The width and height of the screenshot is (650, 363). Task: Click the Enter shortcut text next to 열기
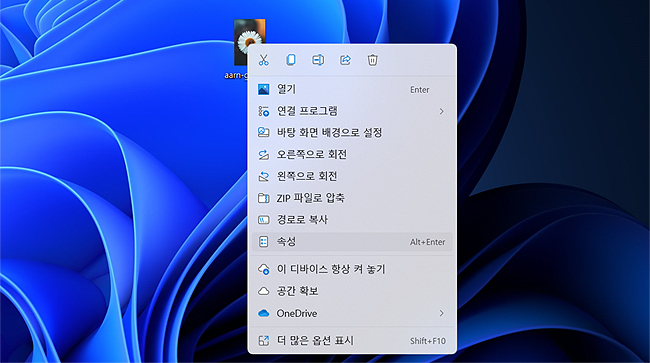click(x=420, y=90)
